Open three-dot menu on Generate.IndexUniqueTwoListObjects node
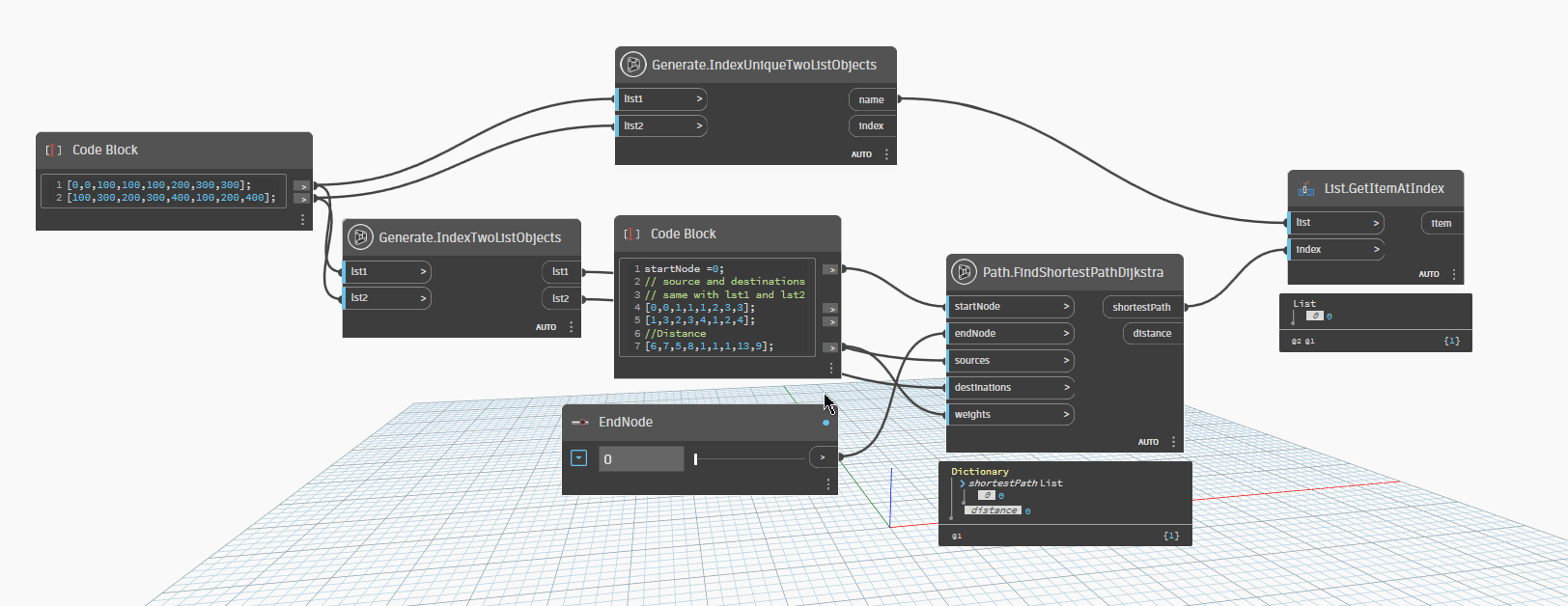1568x606 pixels. coord(886,154)
